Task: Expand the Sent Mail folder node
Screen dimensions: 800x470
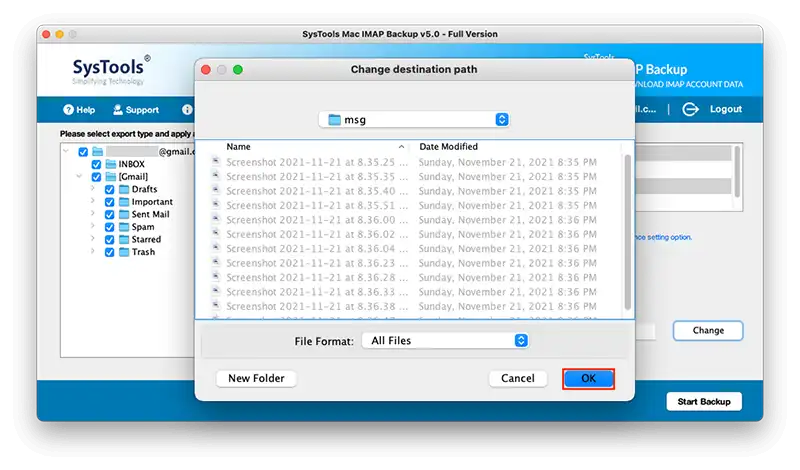Action: (x=92, y=214)
